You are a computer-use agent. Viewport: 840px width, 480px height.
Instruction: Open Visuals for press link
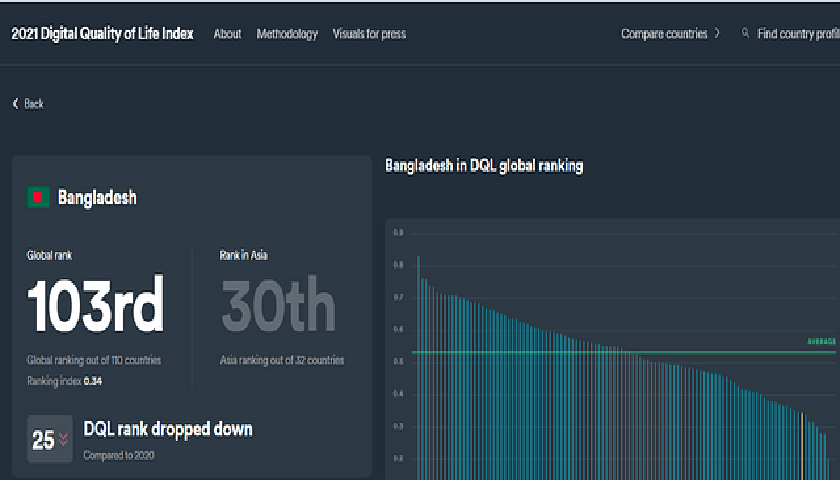[x=369, y=34]
